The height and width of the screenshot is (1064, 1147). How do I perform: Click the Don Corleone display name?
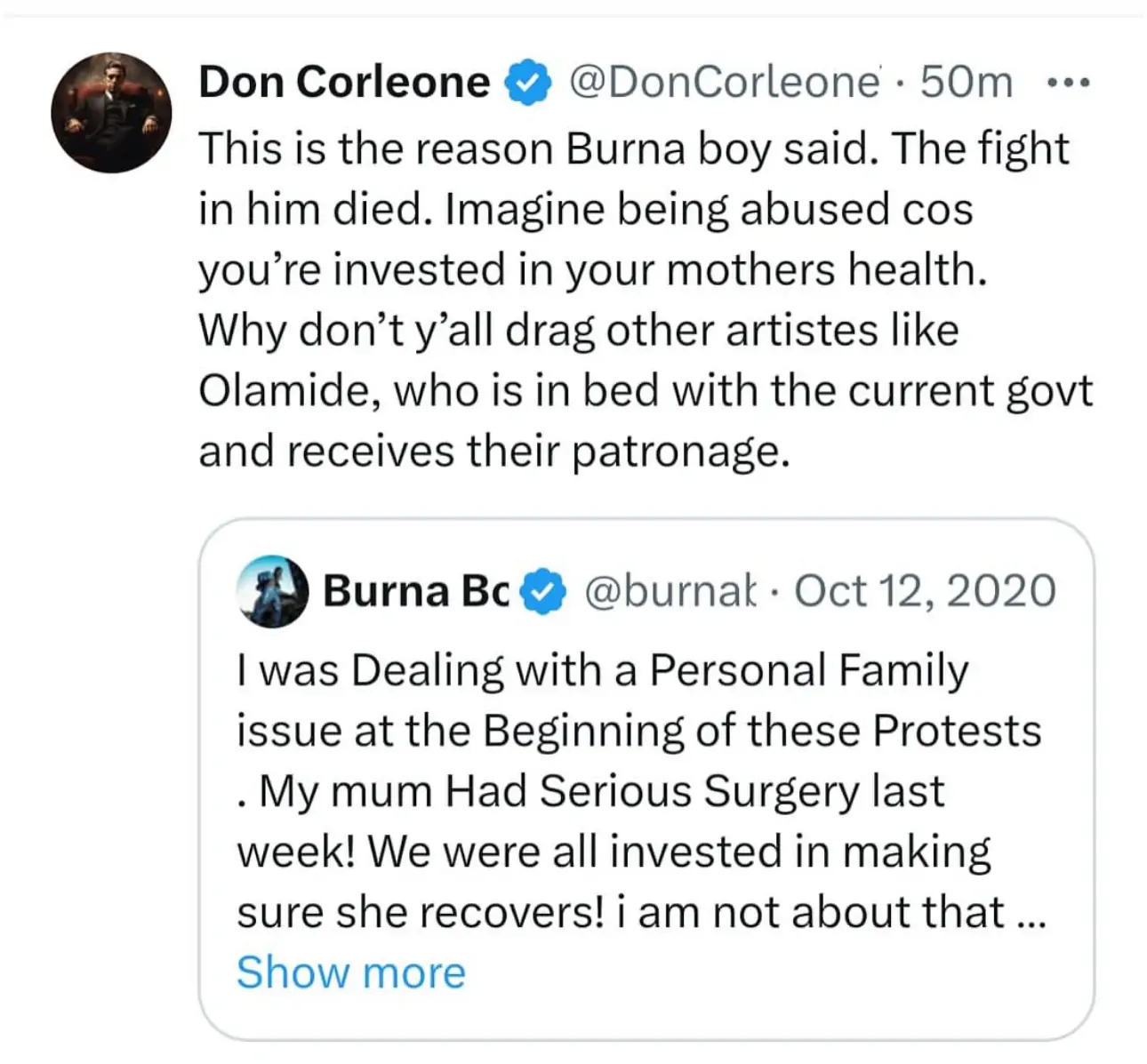(344, 83)
